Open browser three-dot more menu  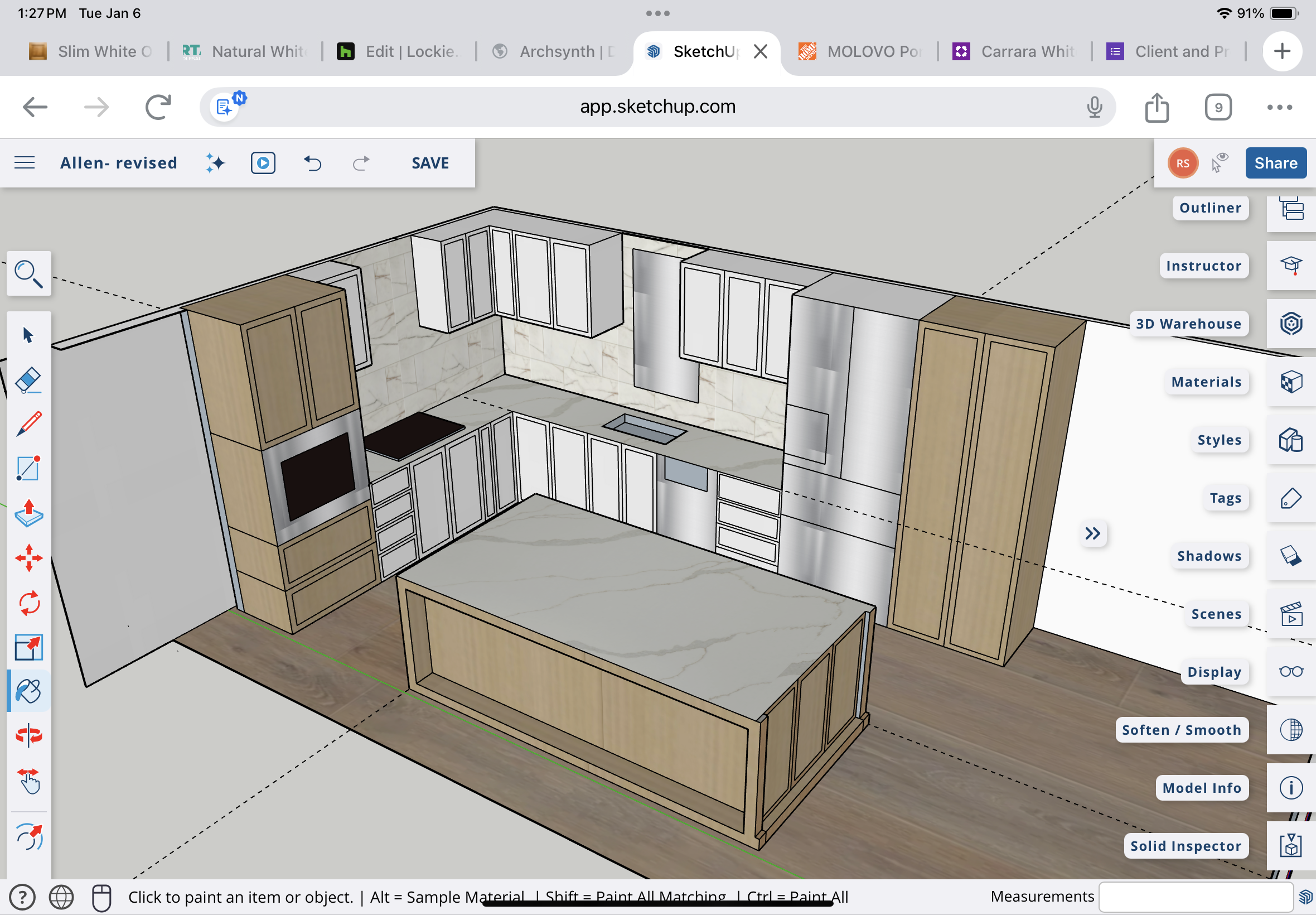click(x=1279, y=107)
